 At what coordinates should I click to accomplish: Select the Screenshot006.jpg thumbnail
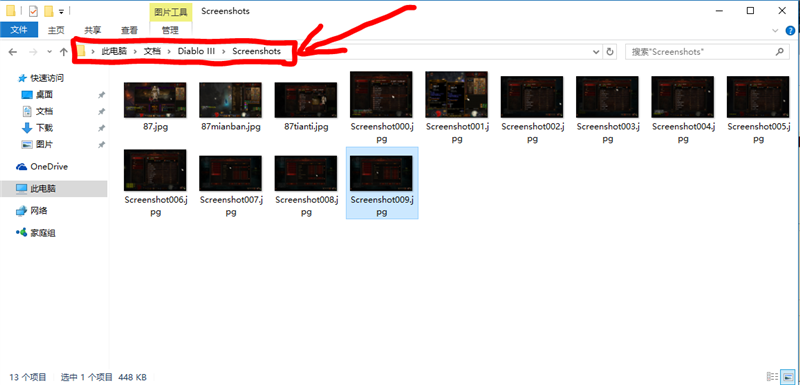(x=155, y=170)
